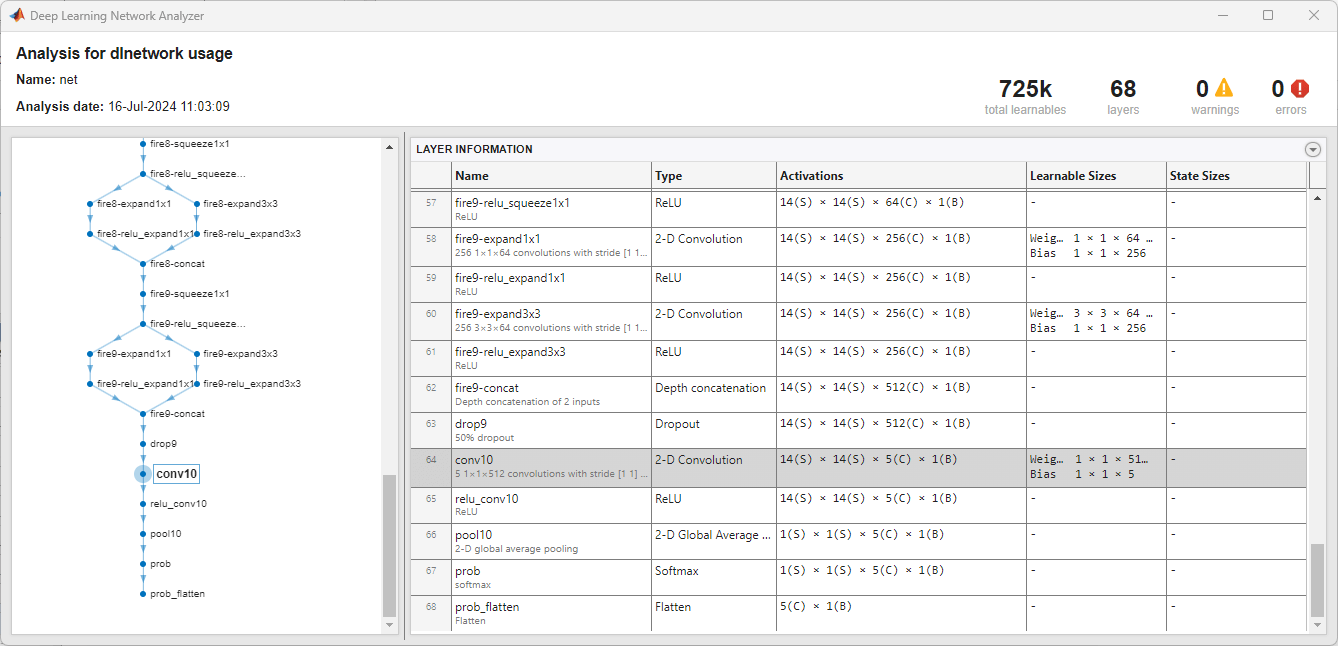Select the fire8-expand3x3 graph node
Image resolution: width=1338 pixels, height=646 pixels.
coord(196,204)
